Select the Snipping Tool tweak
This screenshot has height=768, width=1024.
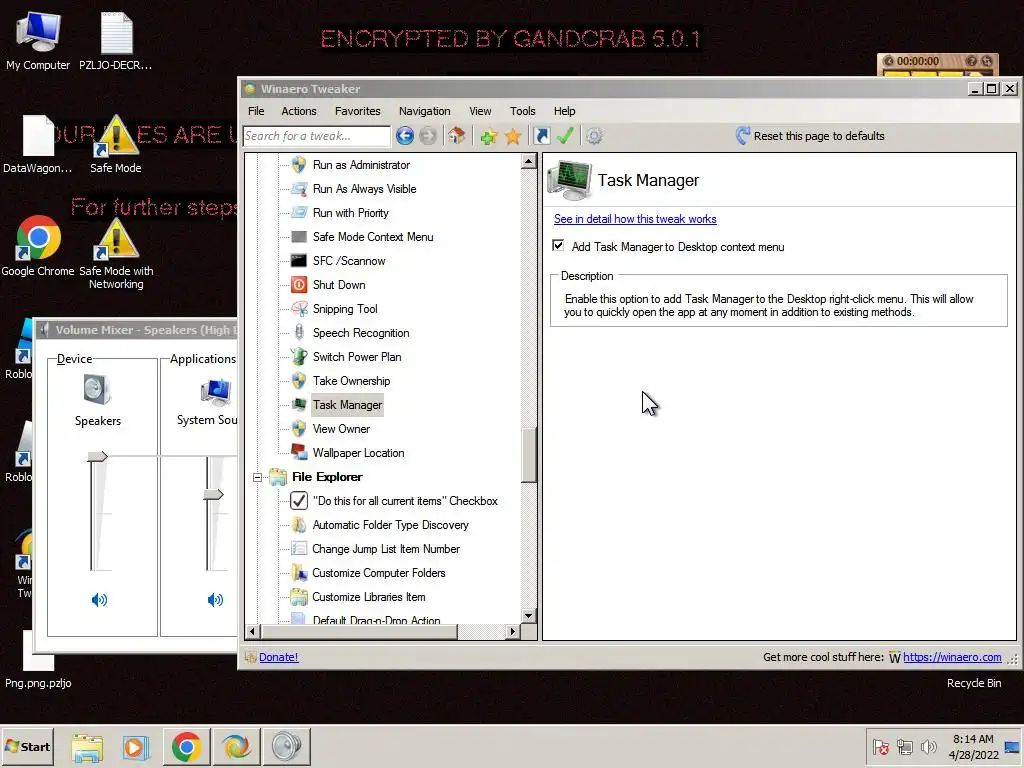pyautogui.click(x=345, y=309)
